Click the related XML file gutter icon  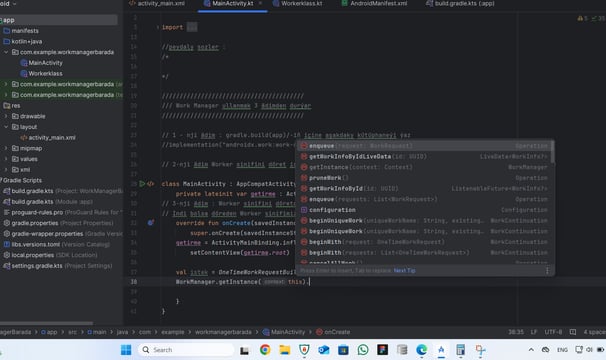point(150,184)
